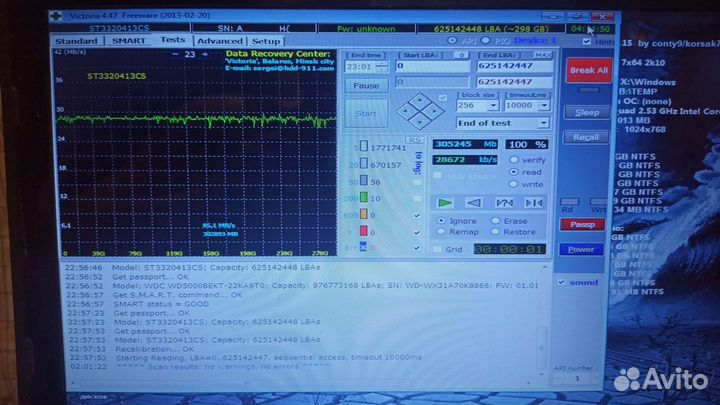The height and width of the screenshot is (405, 720).
Task: Select the write radio button
Action: coord(514,184)
